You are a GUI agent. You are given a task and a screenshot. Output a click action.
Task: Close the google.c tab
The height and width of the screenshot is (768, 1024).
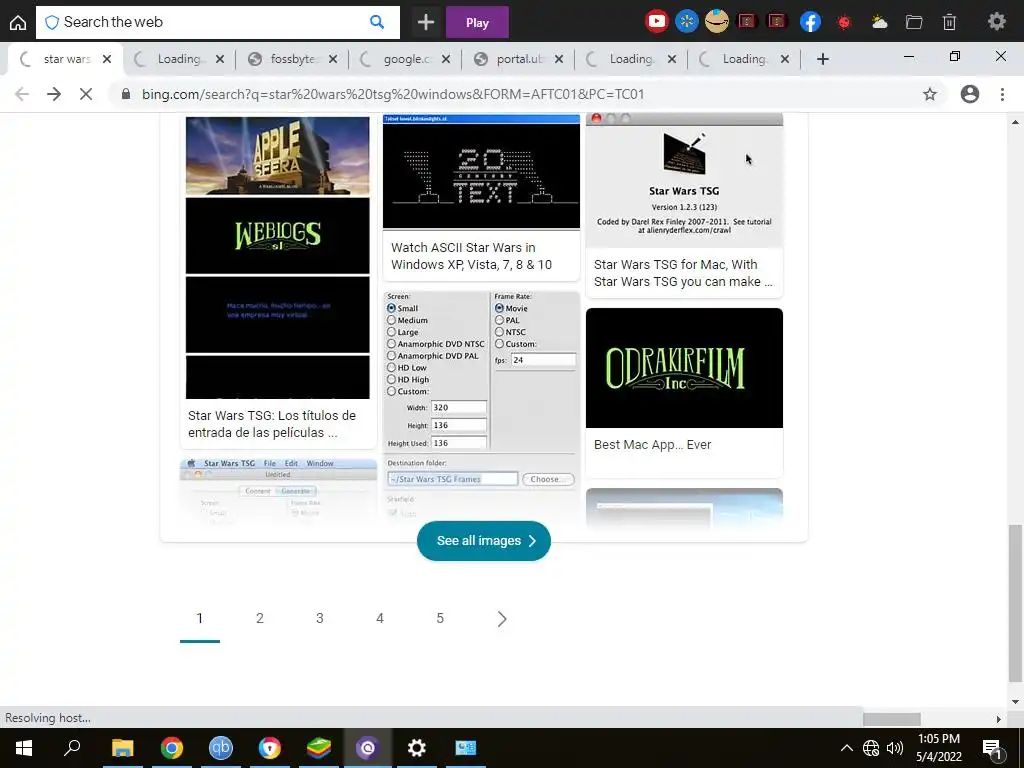(x=446, y=59)
